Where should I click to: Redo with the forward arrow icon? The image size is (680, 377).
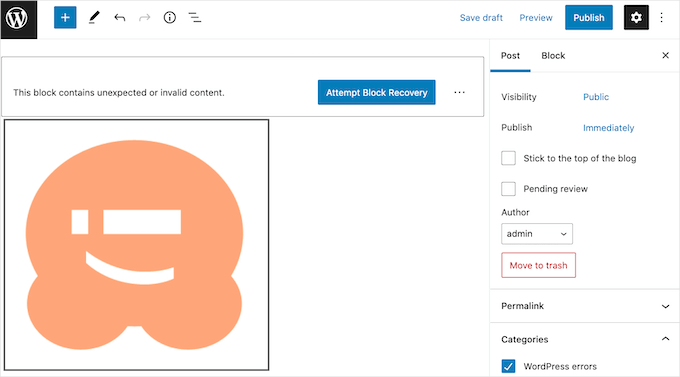pyautogui.click(x=144, y=18)
